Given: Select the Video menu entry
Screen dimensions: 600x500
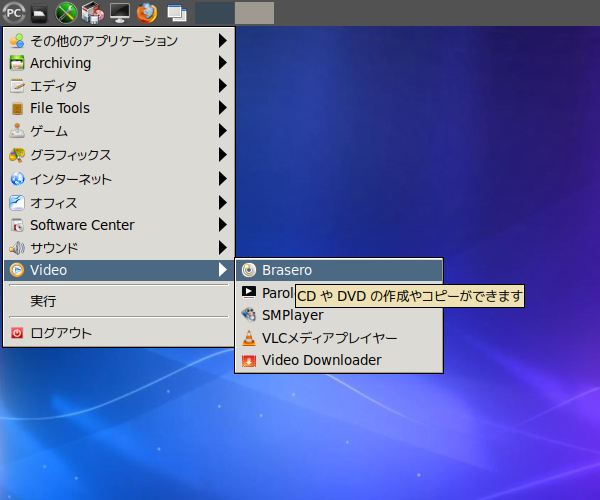Looking at the screenshot, I should coord(119,270).
